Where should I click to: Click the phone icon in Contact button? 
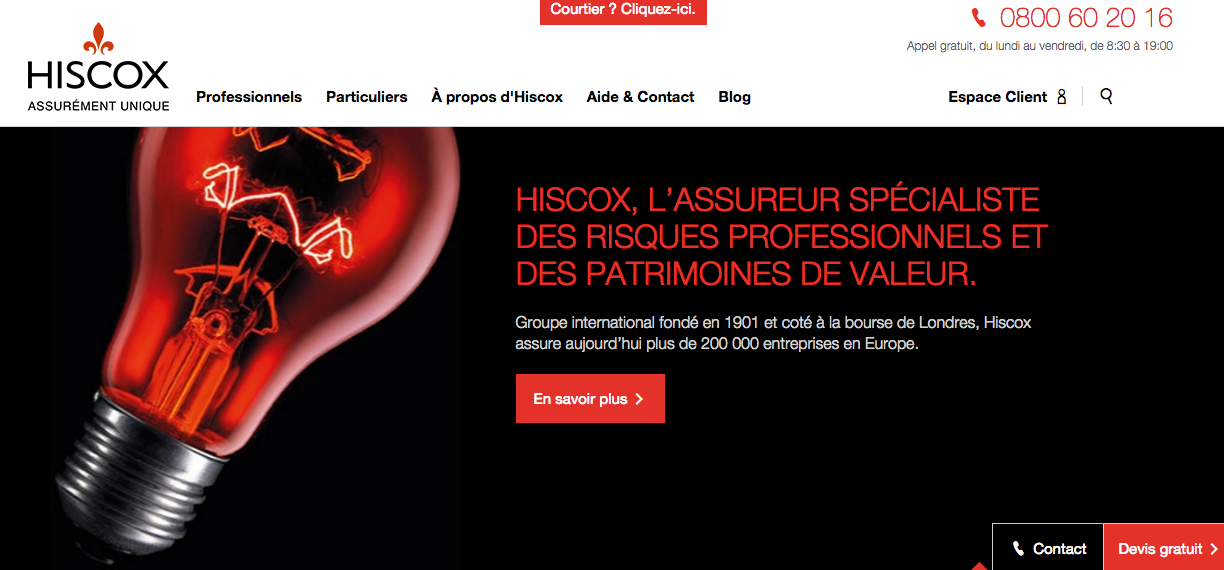click(1018, 548)
